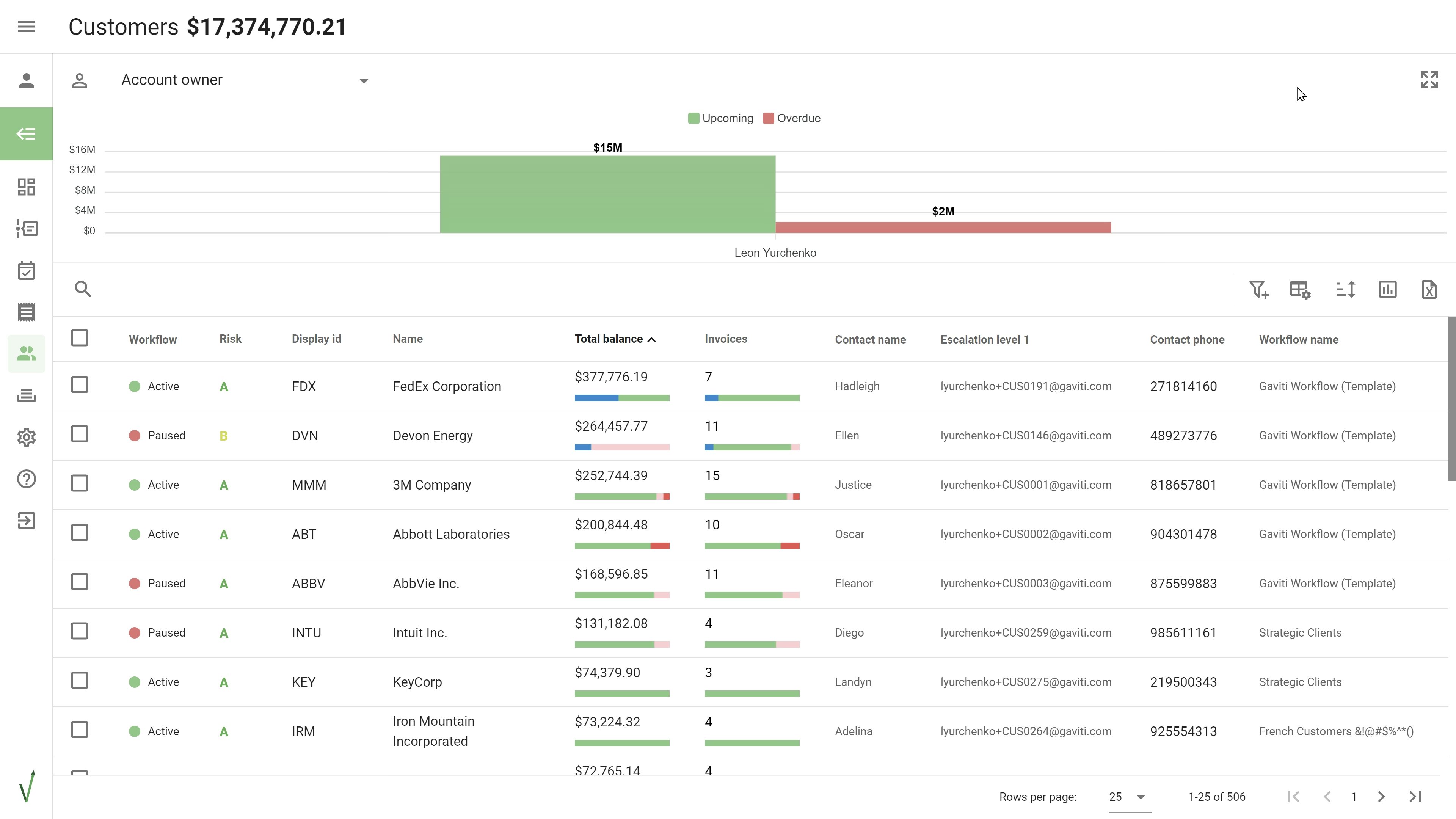Collapse the Total balance sort chevron
This screenshot has height=819, width=1456.
[653, 339]
